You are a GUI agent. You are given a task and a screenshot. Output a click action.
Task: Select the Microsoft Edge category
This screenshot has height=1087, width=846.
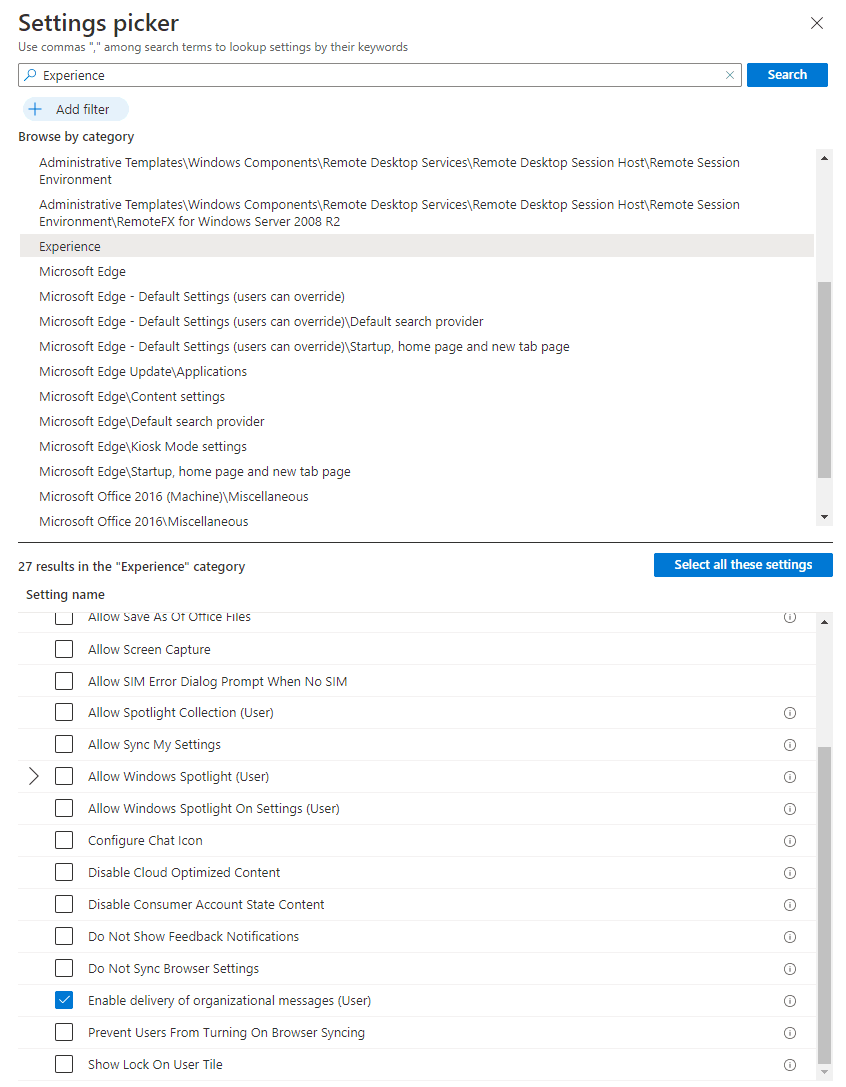[x=82, y=272]
